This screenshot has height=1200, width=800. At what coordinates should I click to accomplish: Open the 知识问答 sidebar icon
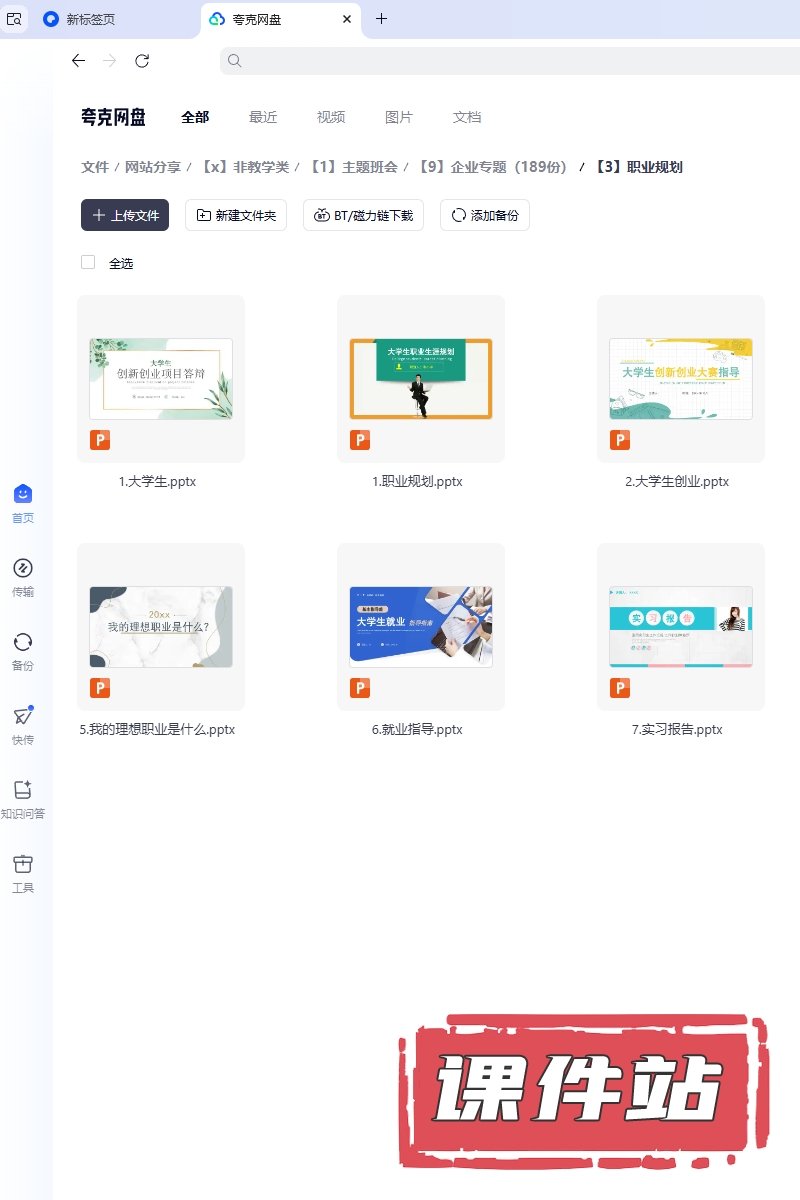coord(23,791)
